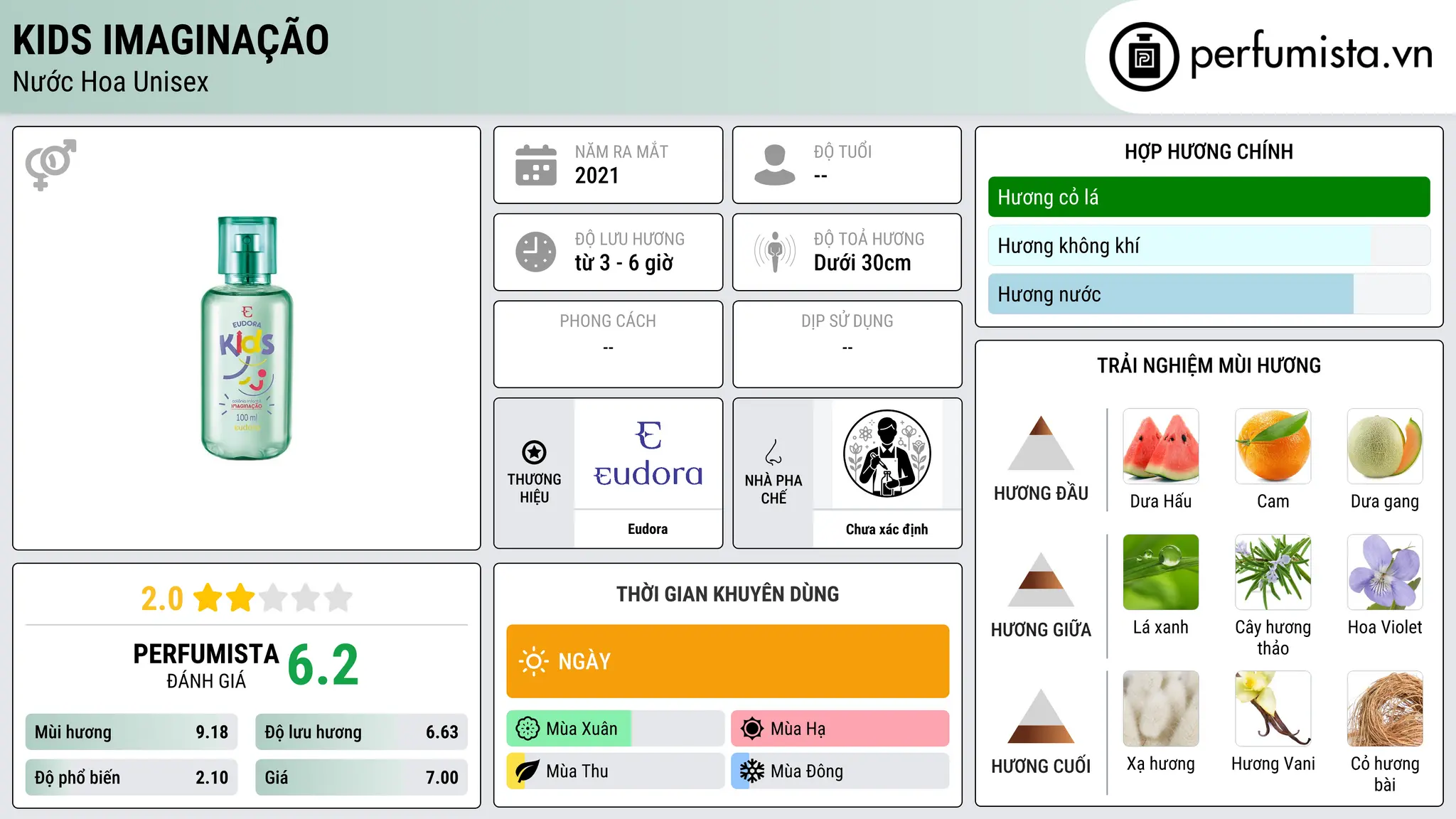Click the star rating row next to 2.0
The height and width of the screenshot is (819, 1456).
pos(273,598)
